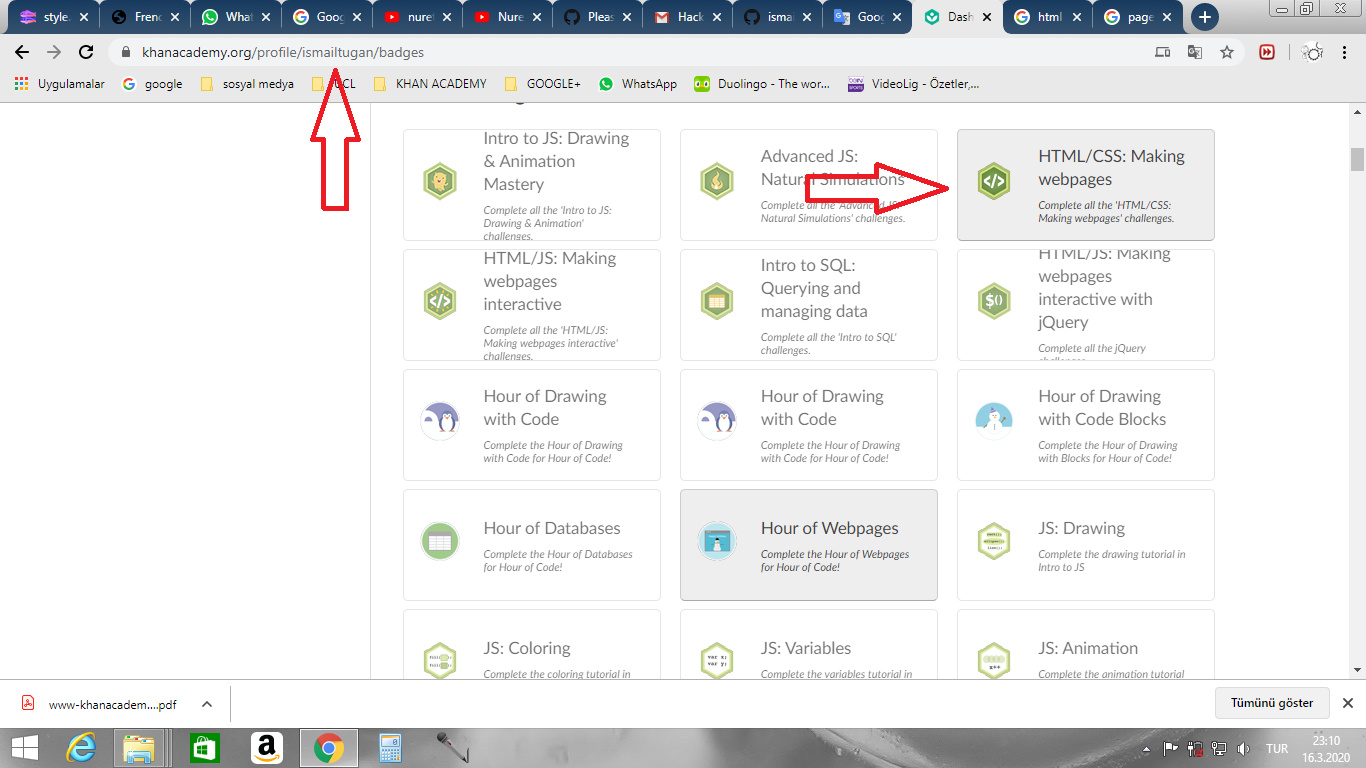Click the HTML/CSS: Making webpages badge icon

coord(993,181)
